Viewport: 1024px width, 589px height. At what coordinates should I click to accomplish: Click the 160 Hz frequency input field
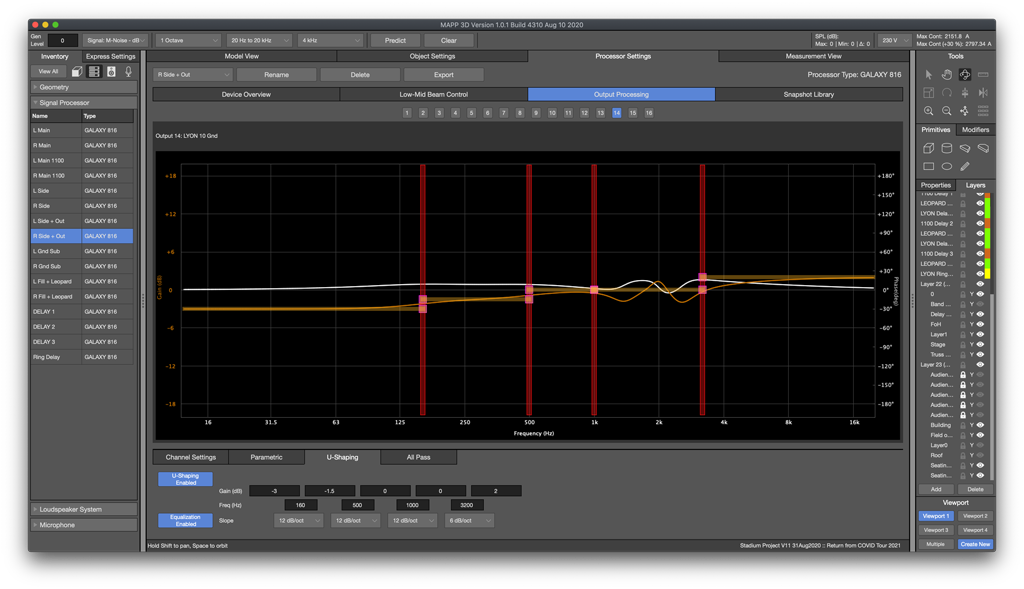pyautogui.click(x=301, y=505)
